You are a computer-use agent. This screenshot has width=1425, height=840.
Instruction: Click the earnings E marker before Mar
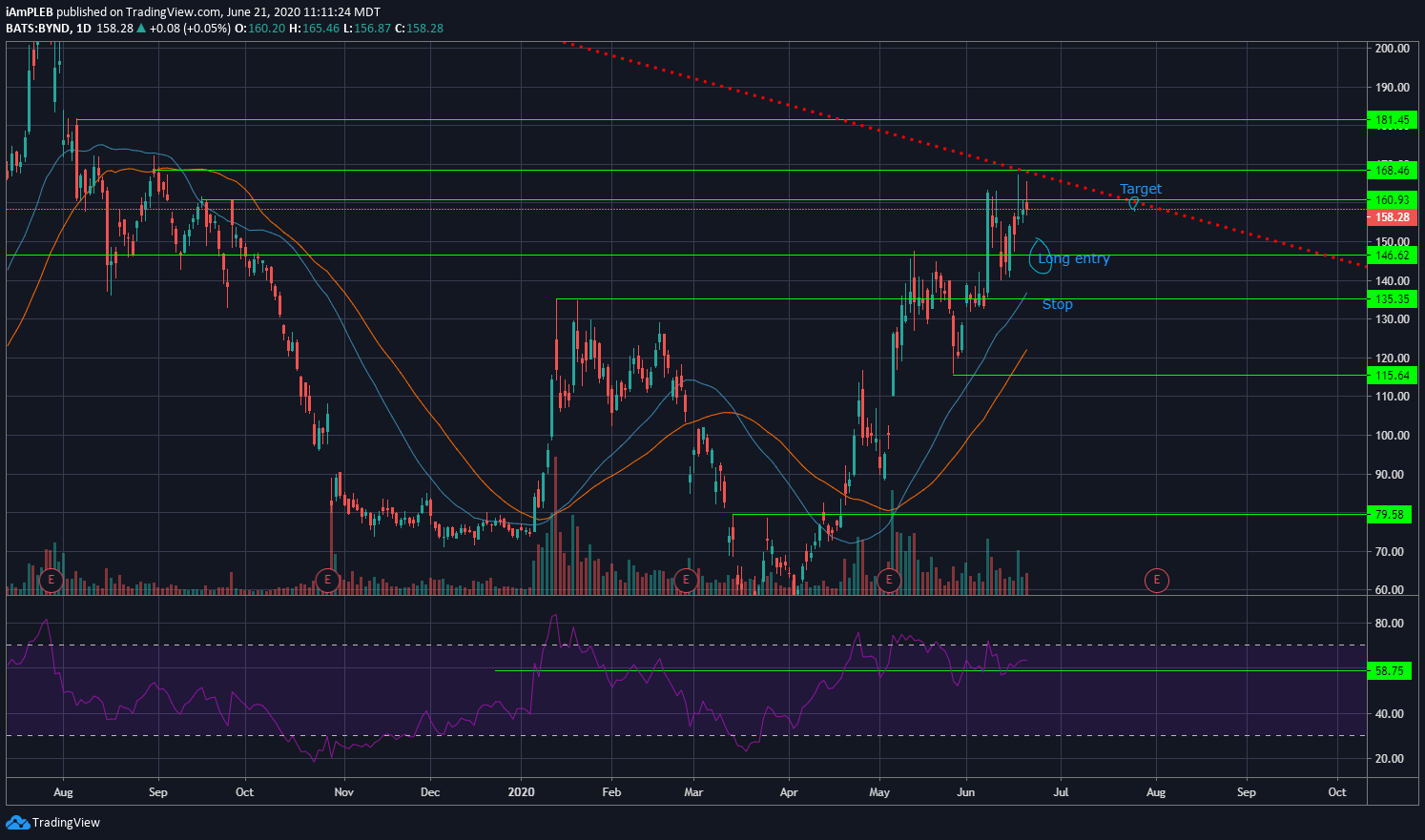686,580
